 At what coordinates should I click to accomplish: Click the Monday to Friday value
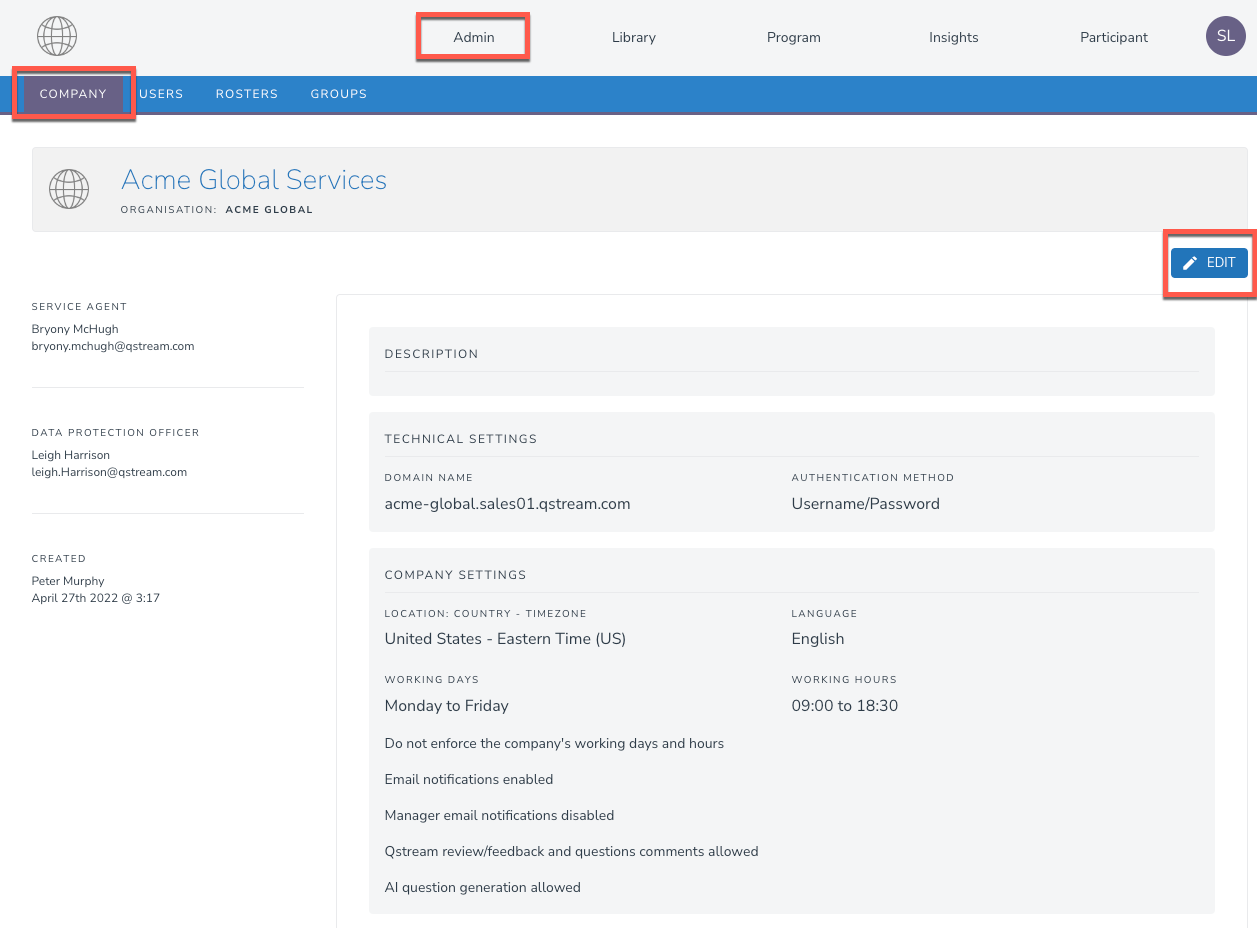(x=447, y=706)
